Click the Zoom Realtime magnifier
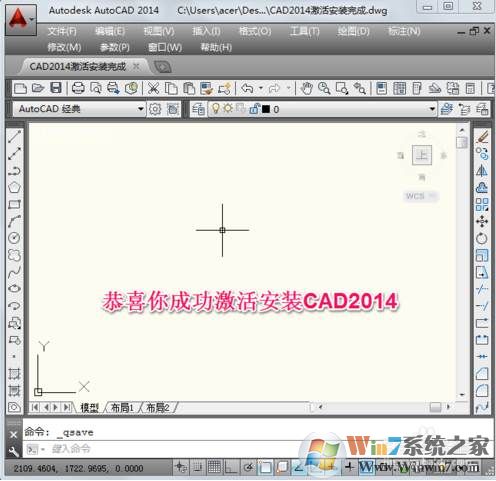Screen dimensions: 496x481 (x=324, y=89)
